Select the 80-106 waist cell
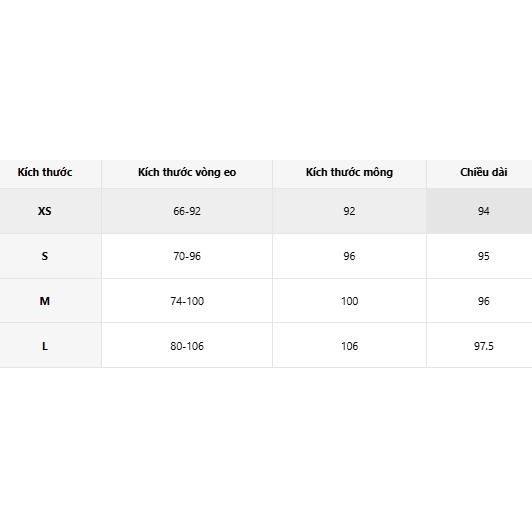532x532 pixels. [187, 346]
